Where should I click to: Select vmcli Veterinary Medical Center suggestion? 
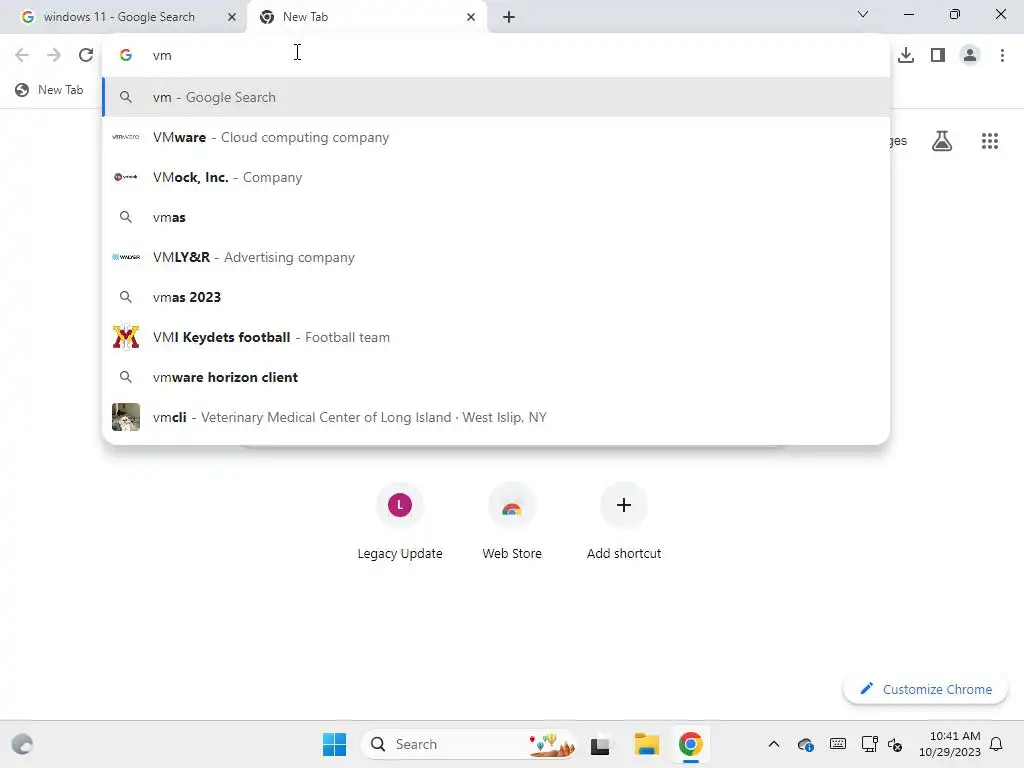pos(496,417)
